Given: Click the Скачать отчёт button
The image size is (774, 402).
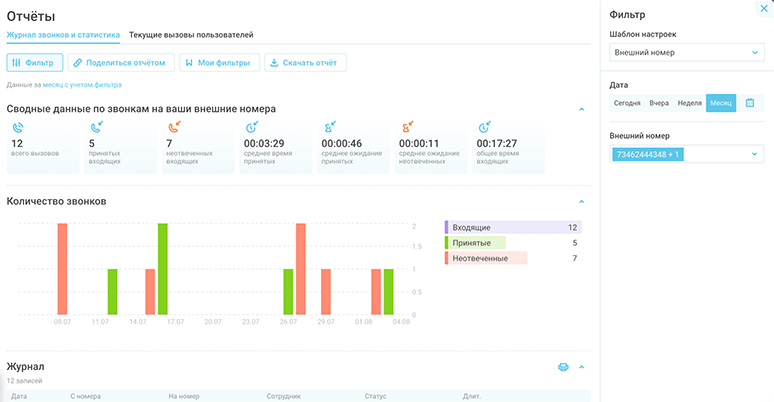Looking at the screenshot, I should click(303, 63).
